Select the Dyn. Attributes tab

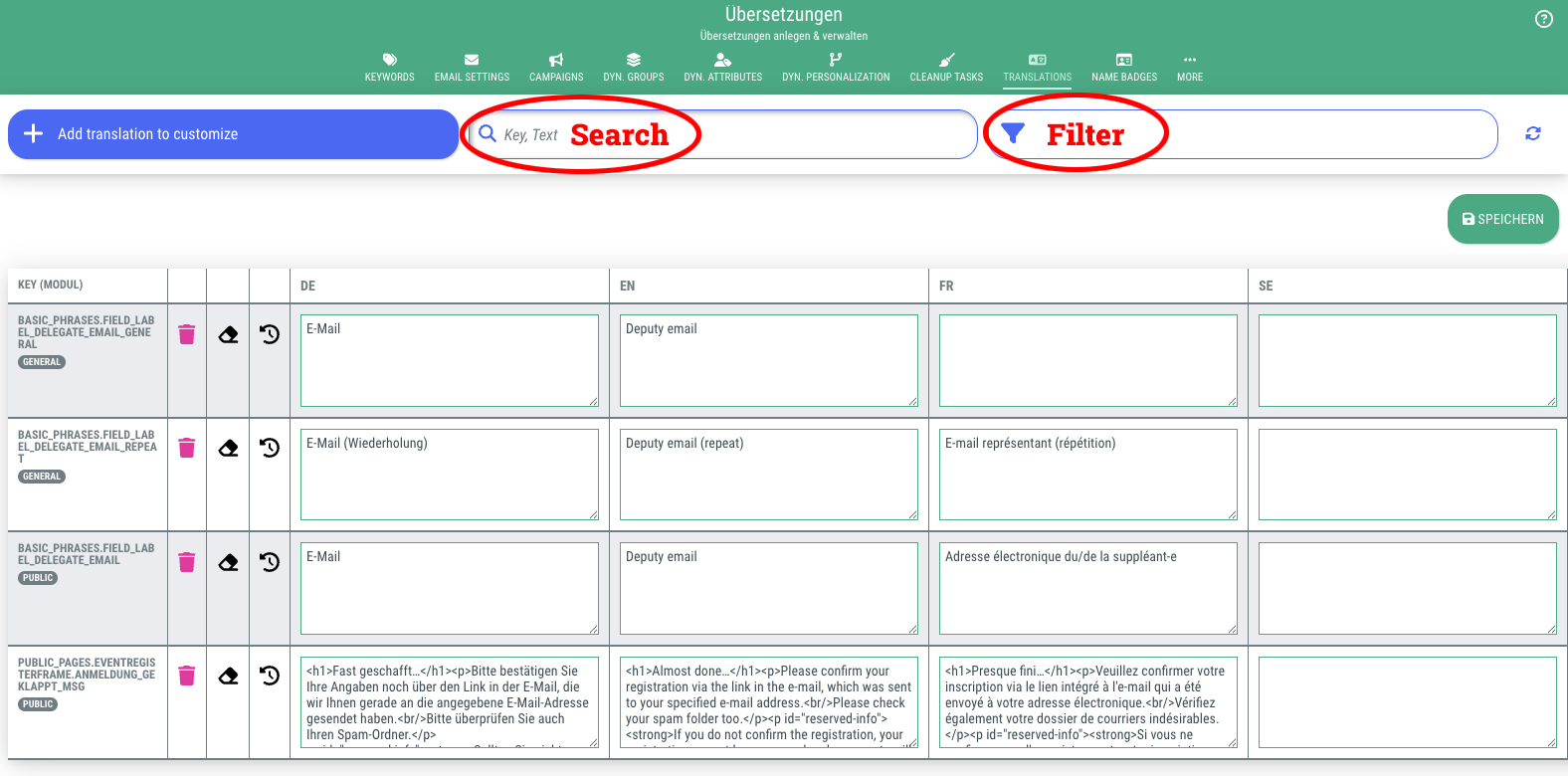723,68
